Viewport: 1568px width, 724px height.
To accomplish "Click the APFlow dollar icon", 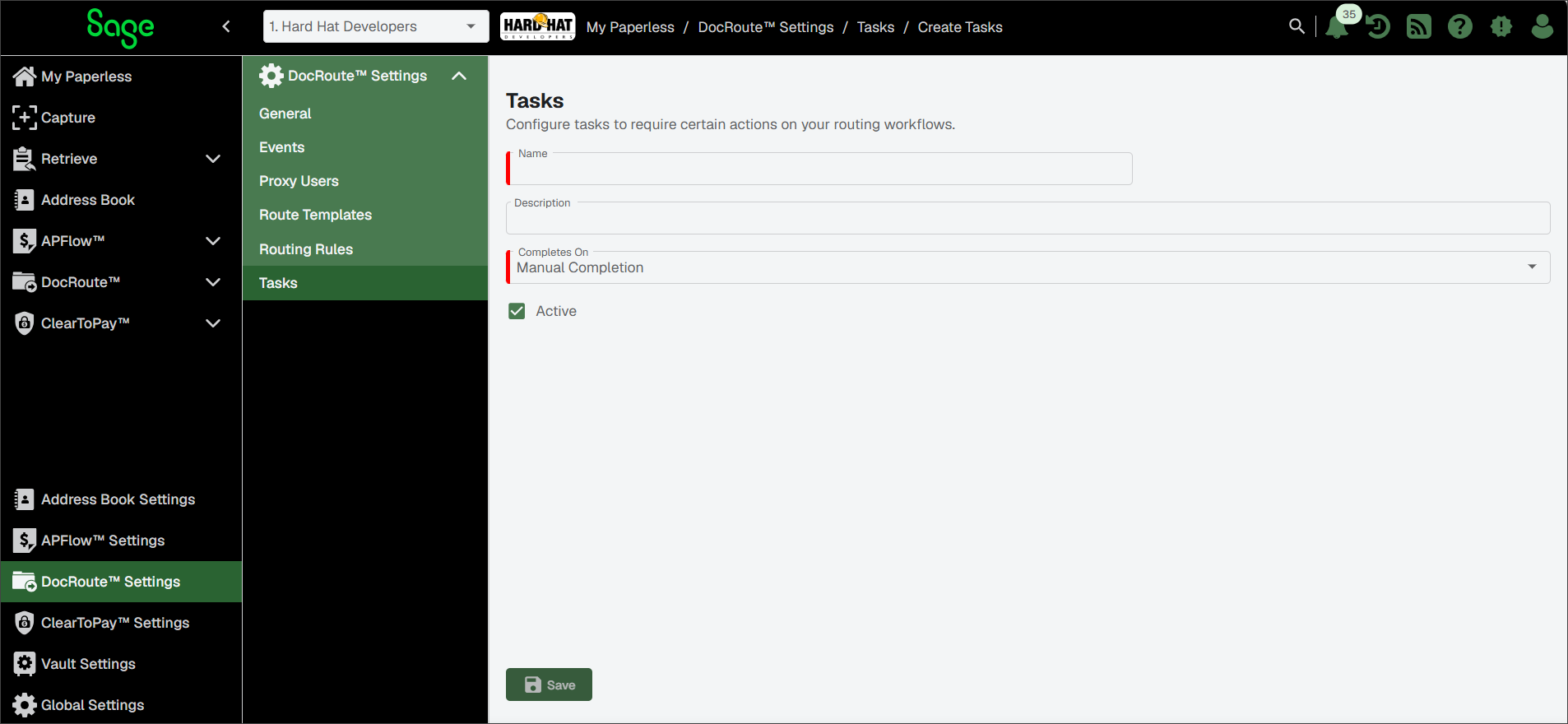I will [25, 241].
